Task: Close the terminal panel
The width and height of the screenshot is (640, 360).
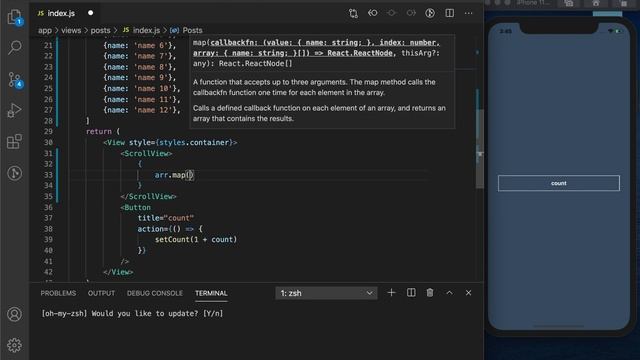Action: 469,293
